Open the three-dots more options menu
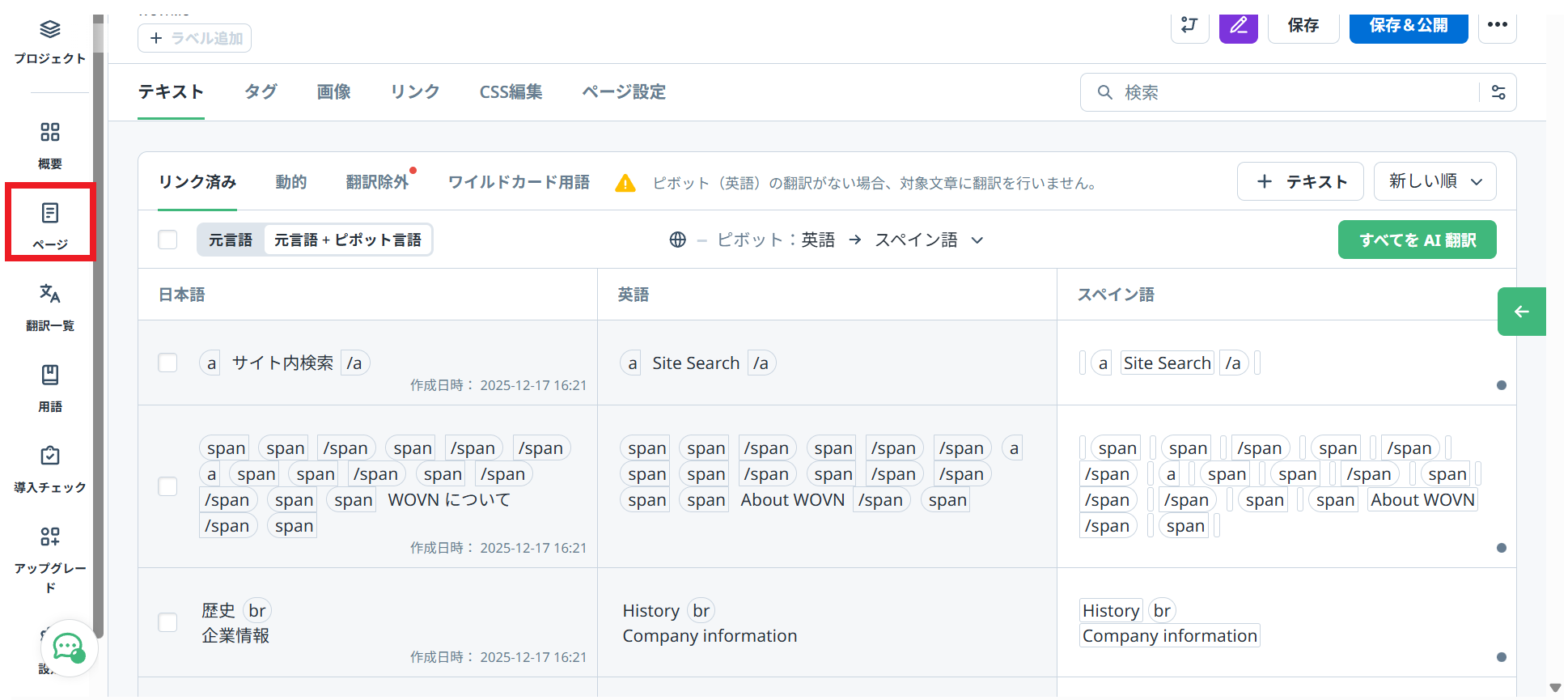The image size is (1568, 700). pyautogui.click(x=1497, y=25)
